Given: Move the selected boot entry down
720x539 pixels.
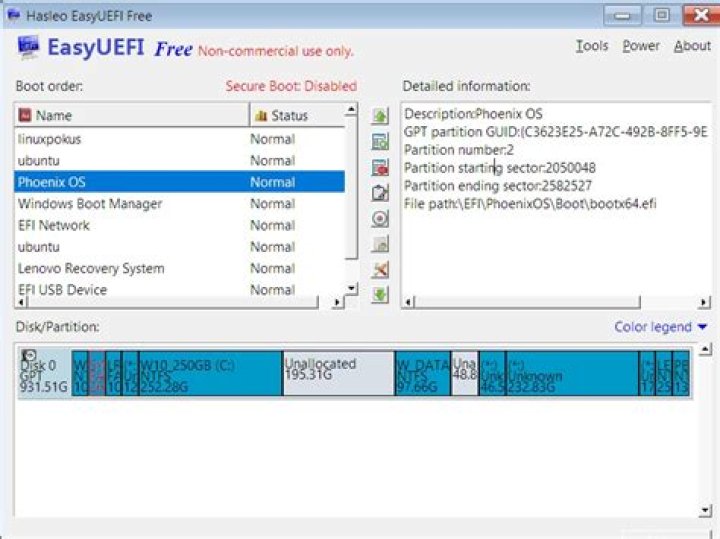Looking at the screenshot, I should tap(380, 294).
